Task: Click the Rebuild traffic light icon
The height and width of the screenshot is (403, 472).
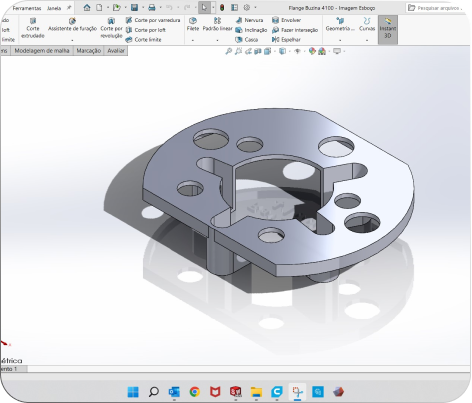Action: (222, 7)
